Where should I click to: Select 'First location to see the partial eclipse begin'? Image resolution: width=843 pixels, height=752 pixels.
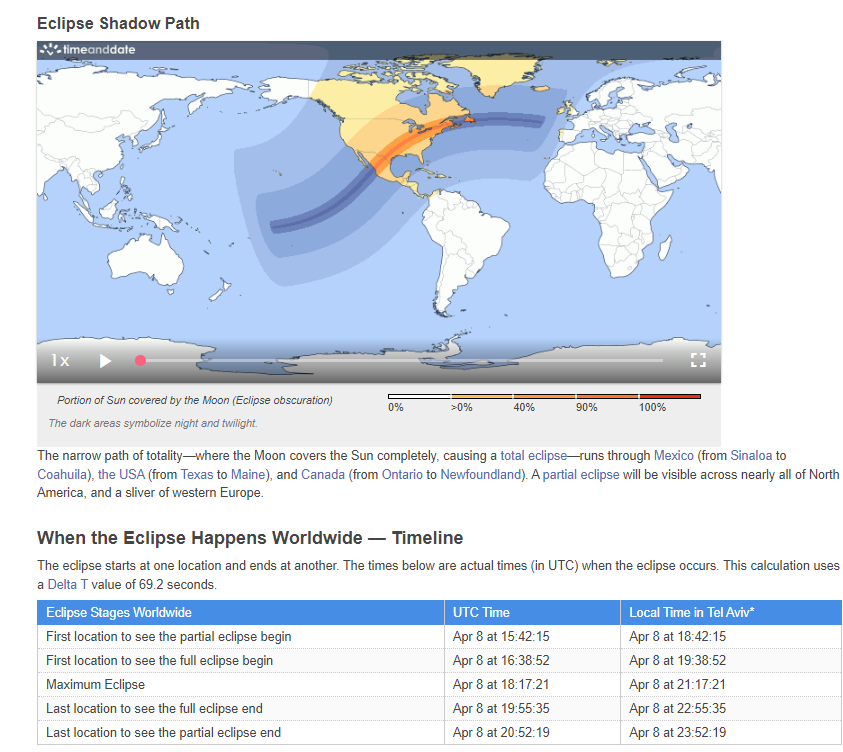pos(169,637)
